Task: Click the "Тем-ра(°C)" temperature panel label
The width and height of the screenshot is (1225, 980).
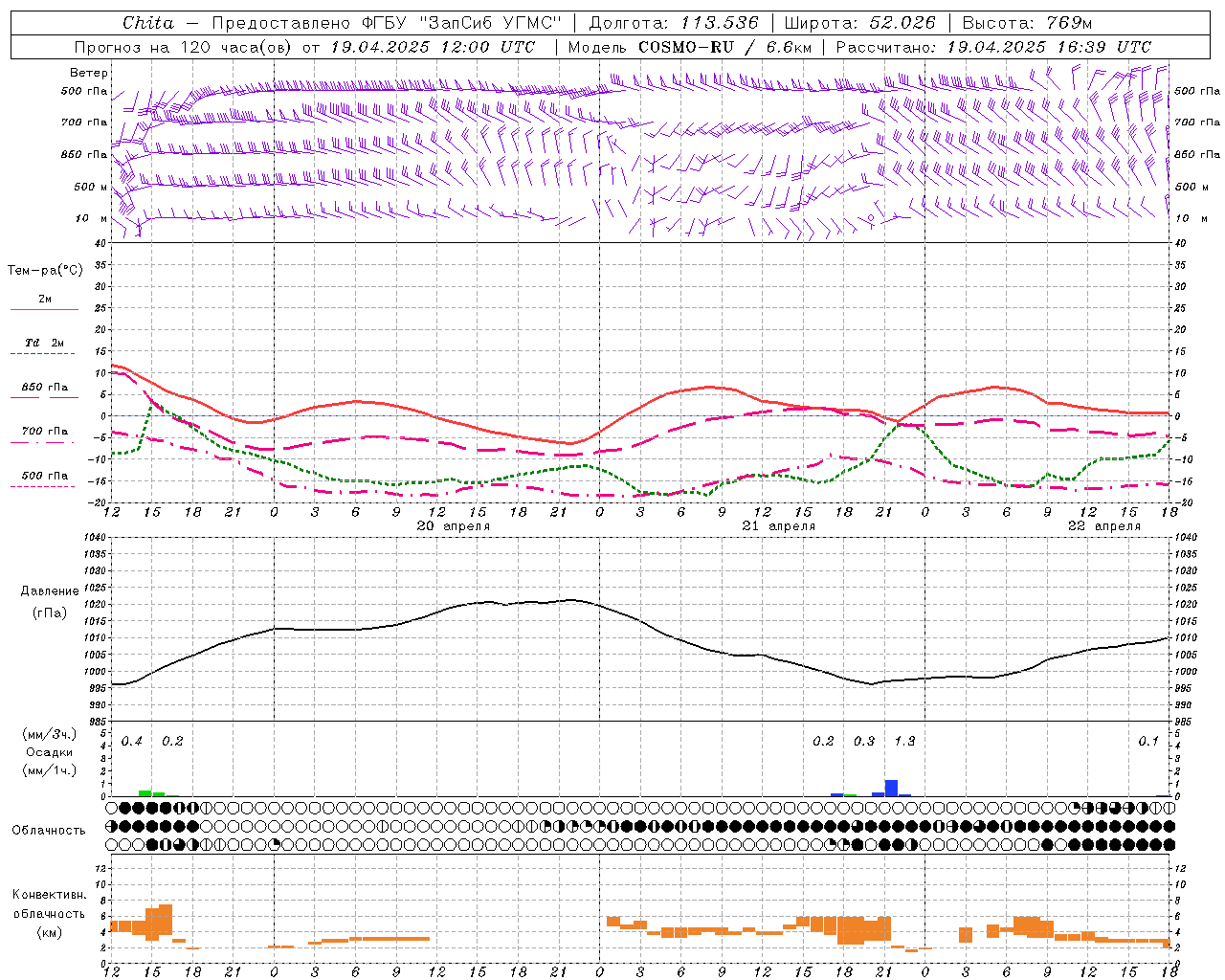Action: pyautogui.click(x=45, y=271)
